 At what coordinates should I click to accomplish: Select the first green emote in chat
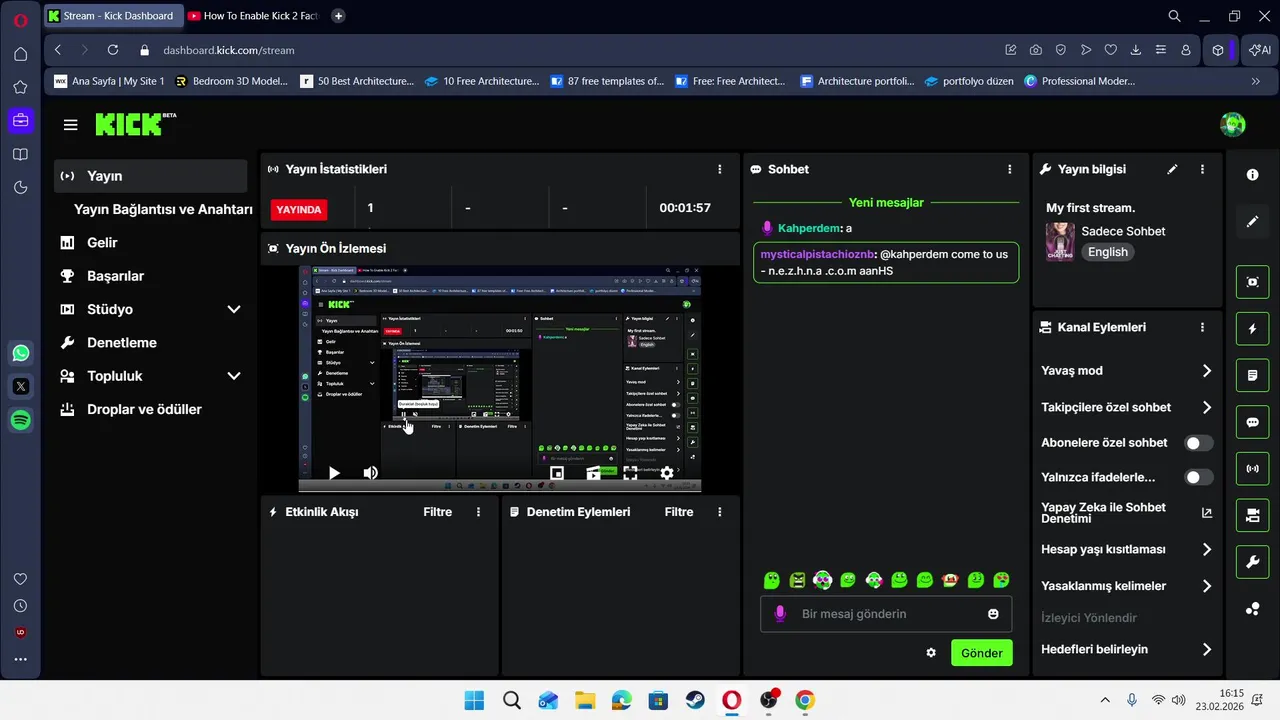pos(771,580)
